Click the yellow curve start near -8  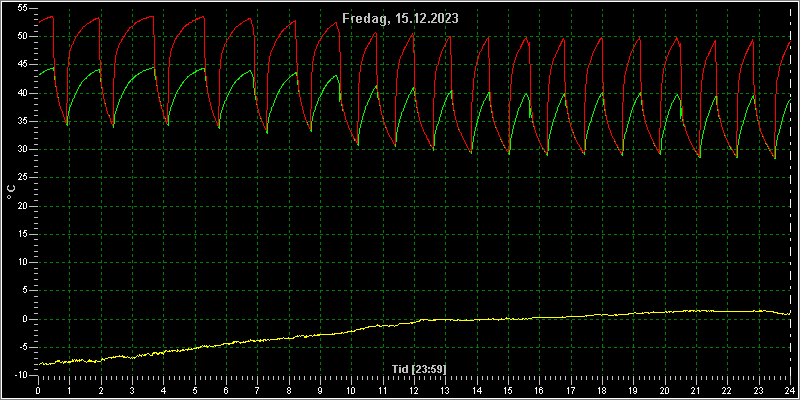point(40,364)
